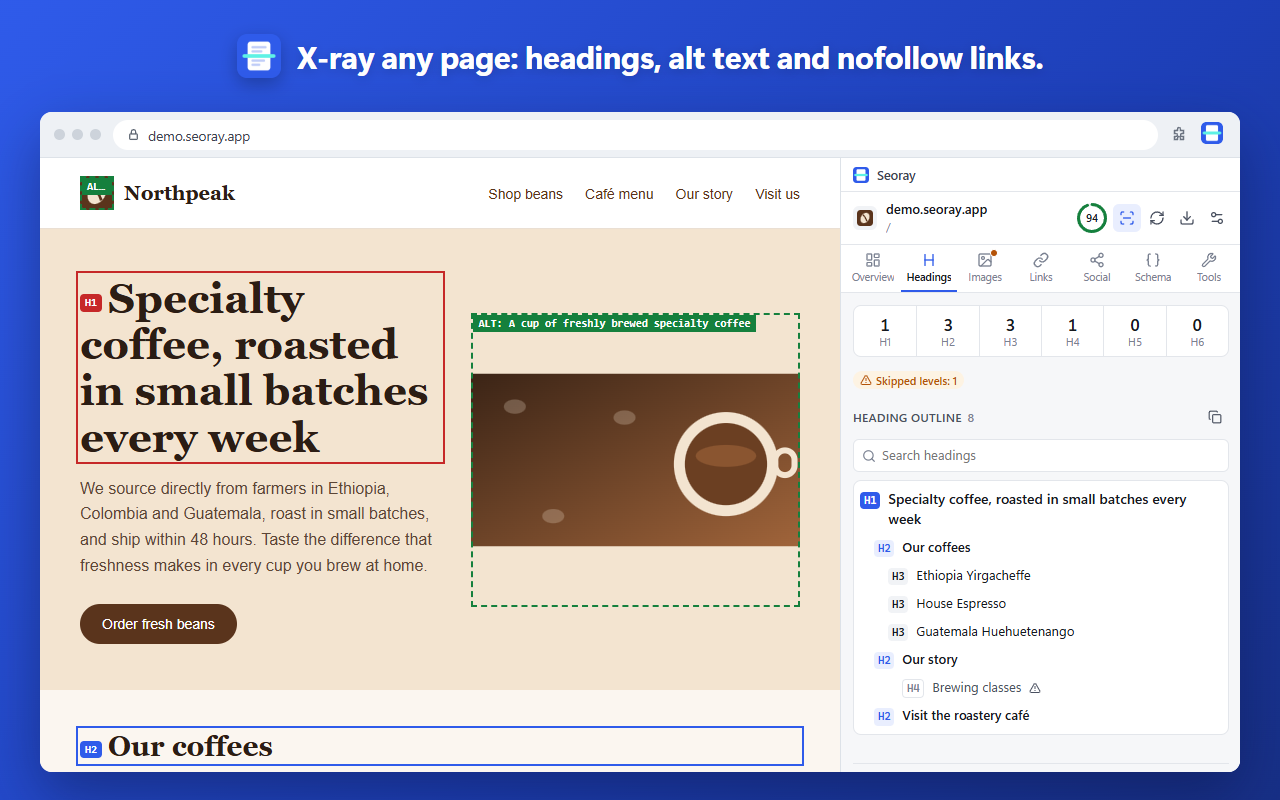View the SEO score 94 ring
This screenshot has height=800, width=1280.
point(1092,218)
